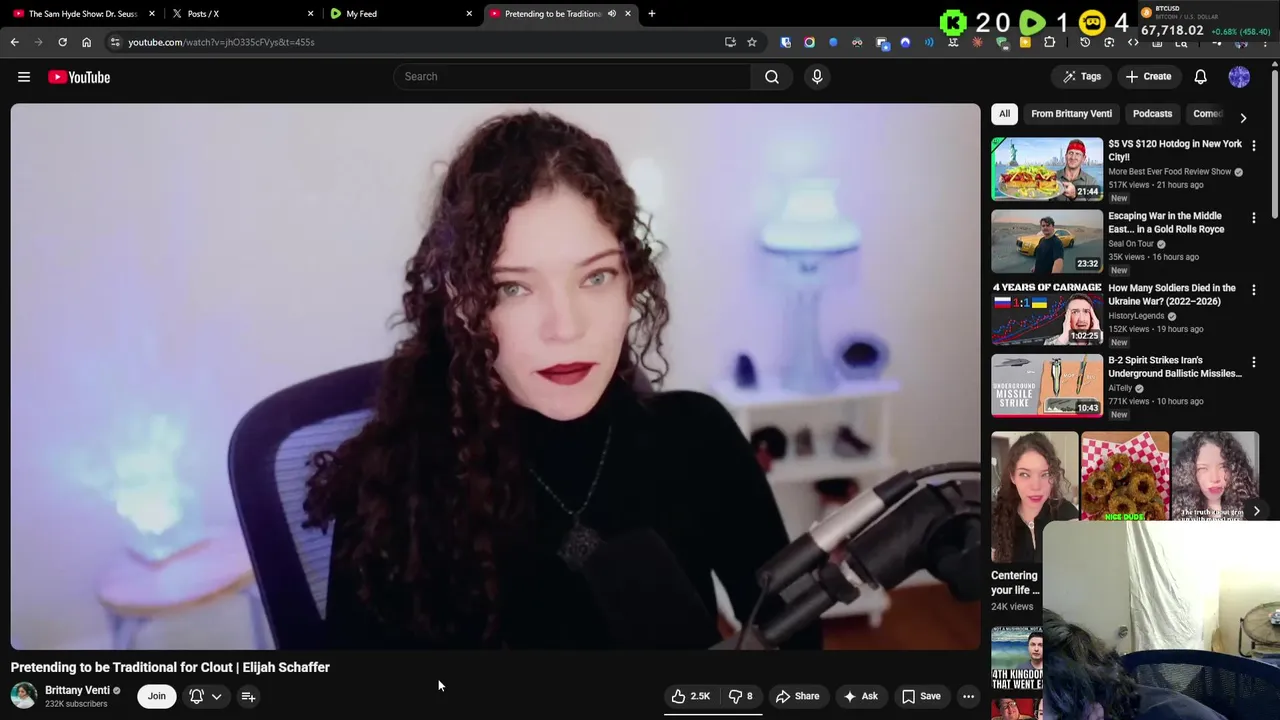Open the How Many Soldiers Died title link
This screenshot has height=720, width=1280.
tap(1172, 295)
